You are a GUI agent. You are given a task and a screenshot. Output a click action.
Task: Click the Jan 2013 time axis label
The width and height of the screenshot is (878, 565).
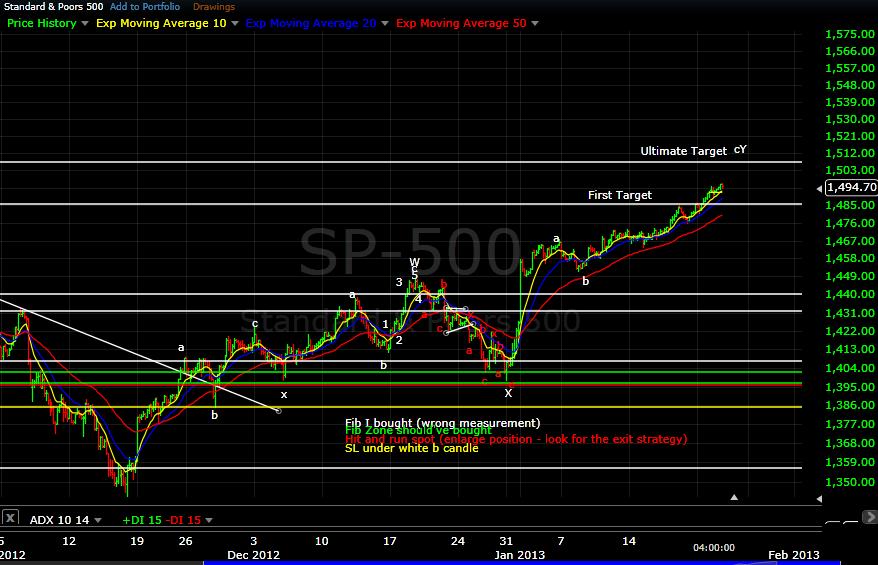pyautogui.click(x=519, y=554)
